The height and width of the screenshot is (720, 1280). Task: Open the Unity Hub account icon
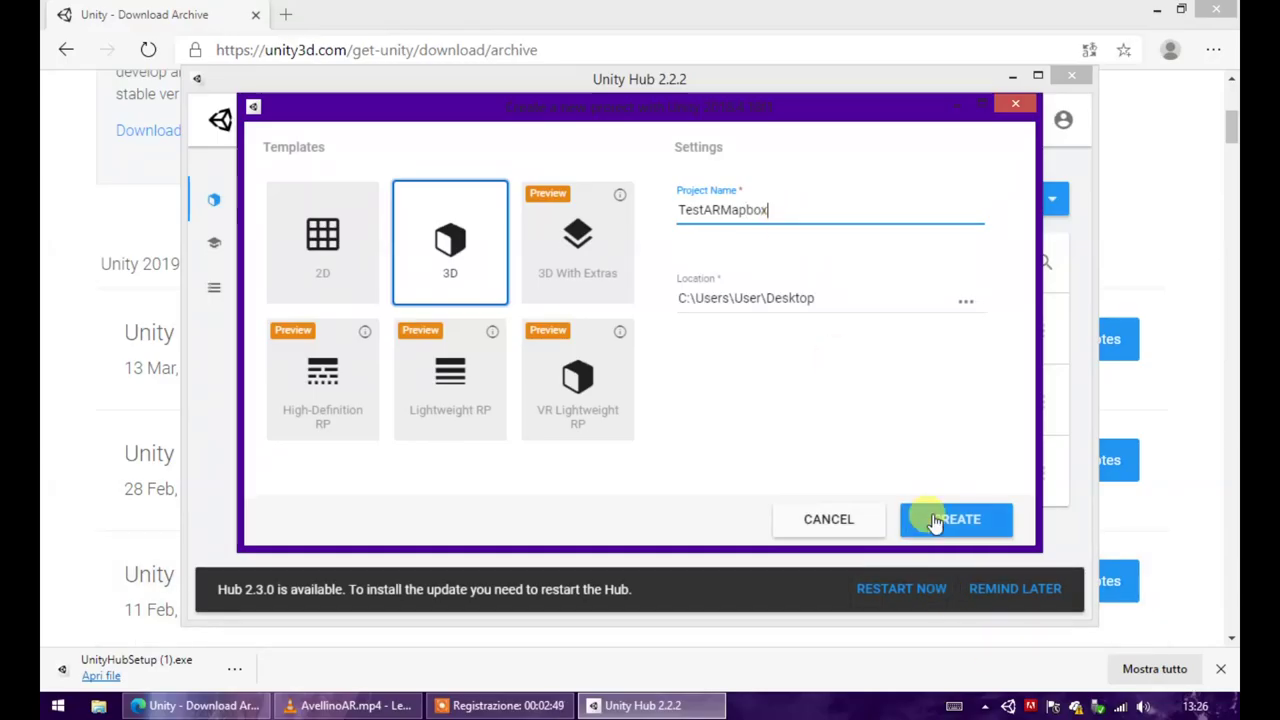1063,120
